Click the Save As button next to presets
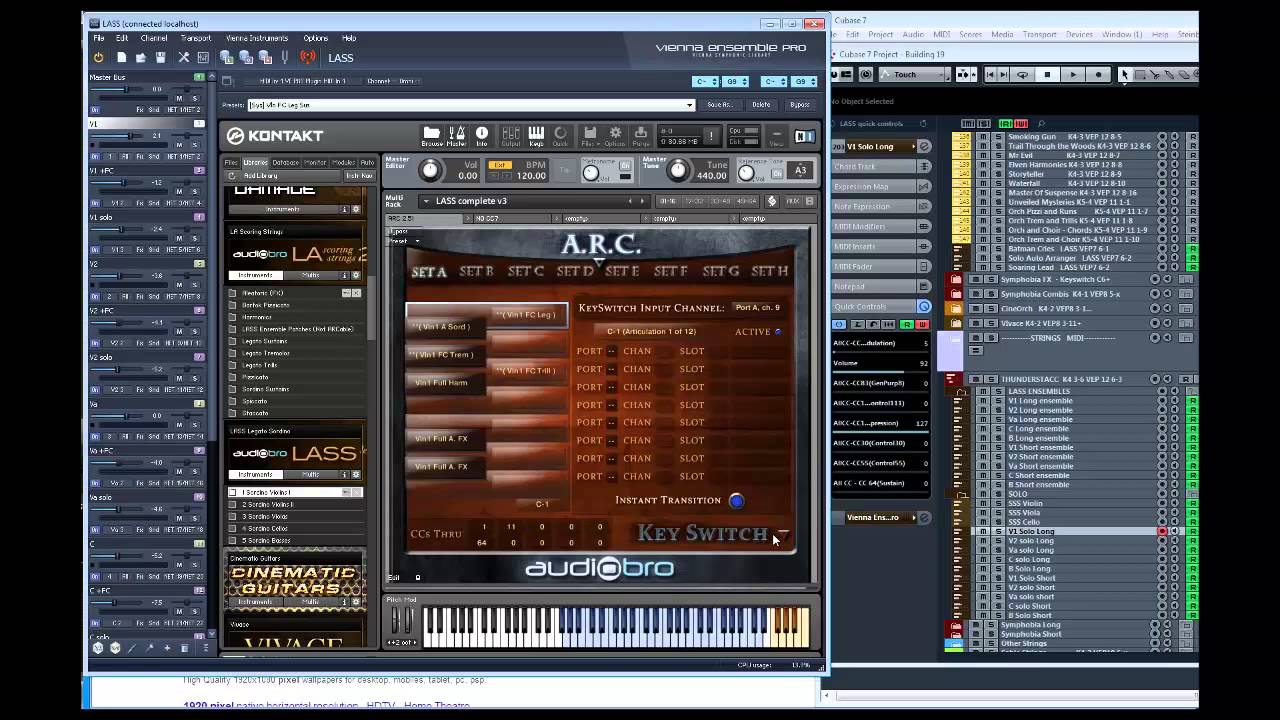Viewport: 1280px width, 720px height. click(x=720, y=105)
